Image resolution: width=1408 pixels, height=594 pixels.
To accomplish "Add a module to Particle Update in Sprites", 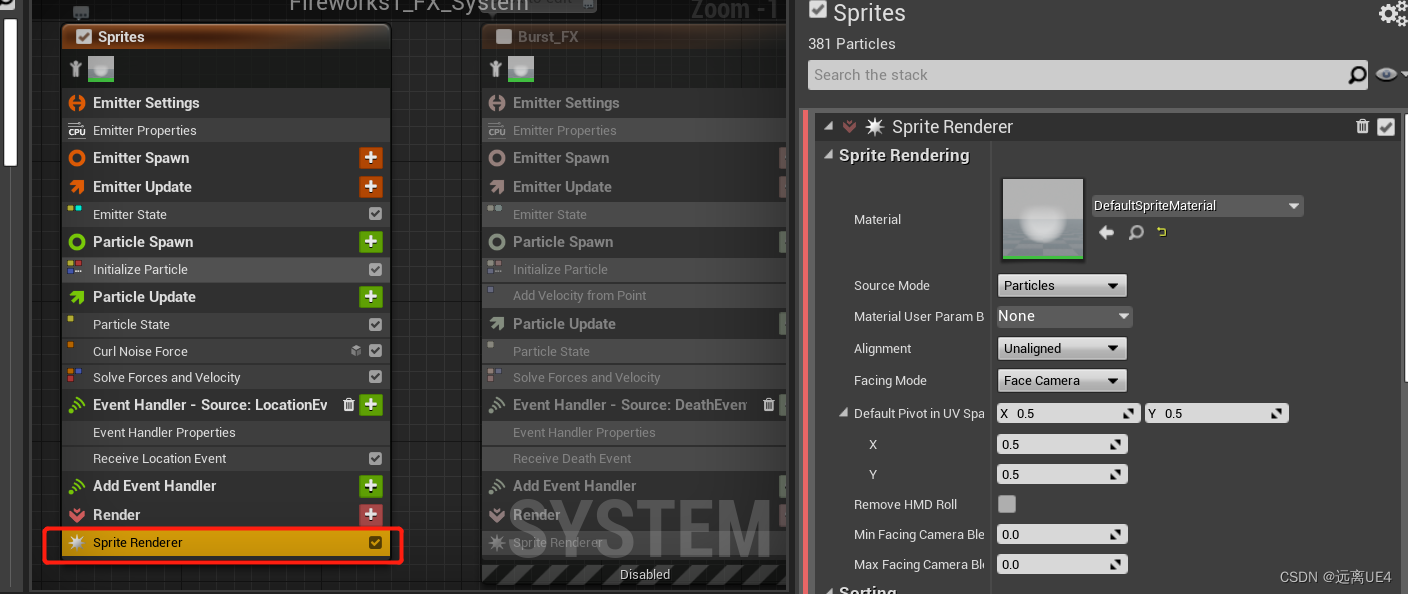I will click(371, 297).
